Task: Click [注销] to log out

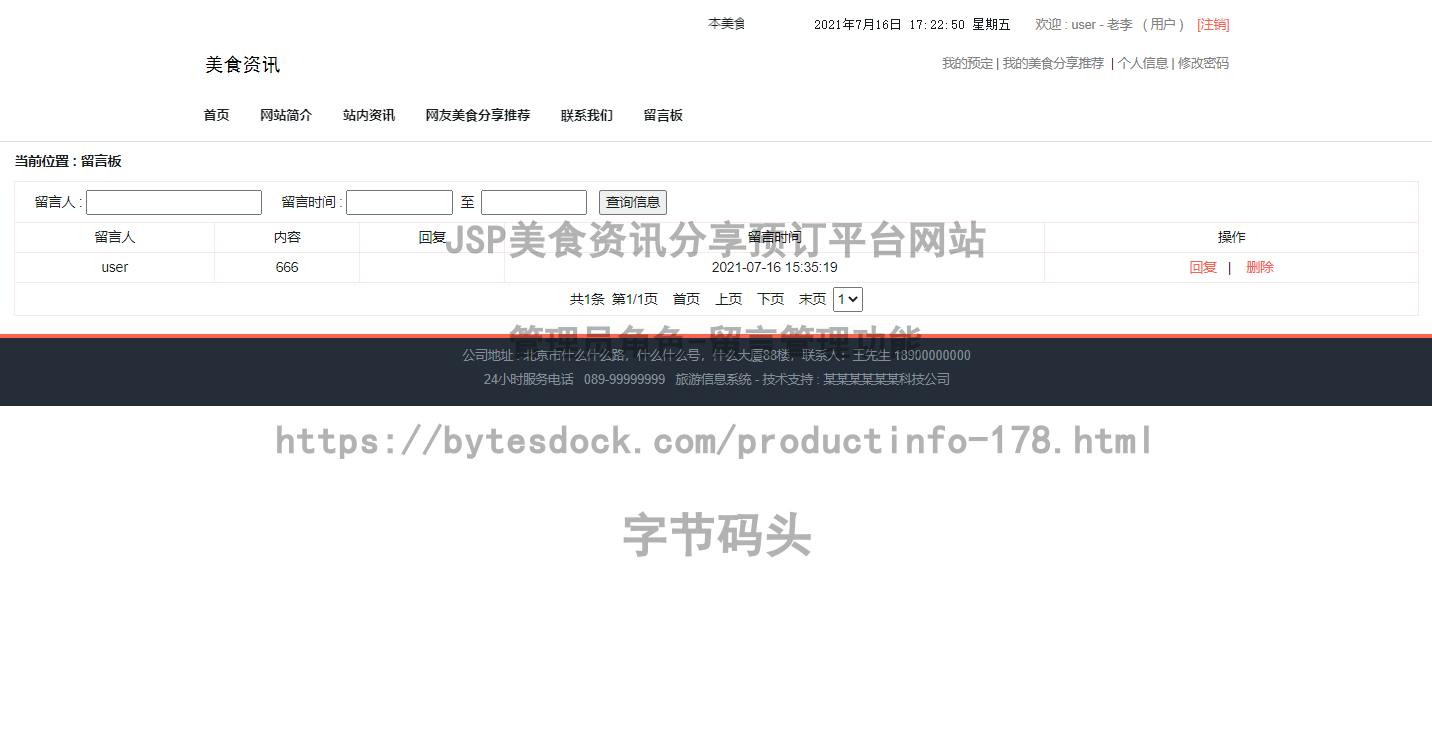Action: 1213,24
